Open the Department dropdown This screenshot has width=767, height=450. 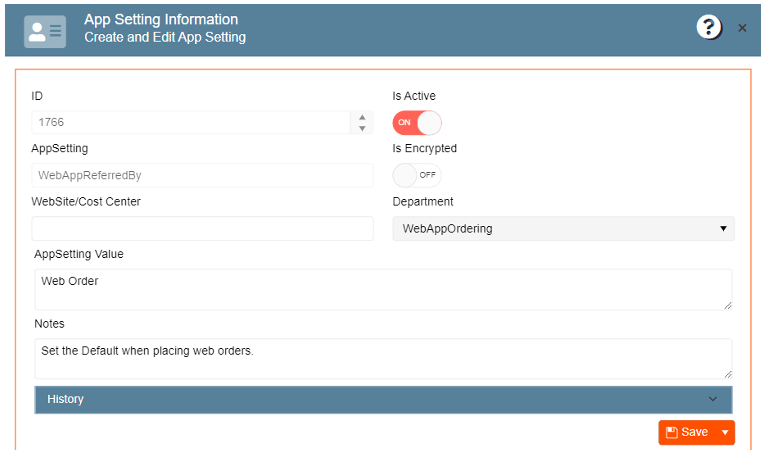point(563,229)
